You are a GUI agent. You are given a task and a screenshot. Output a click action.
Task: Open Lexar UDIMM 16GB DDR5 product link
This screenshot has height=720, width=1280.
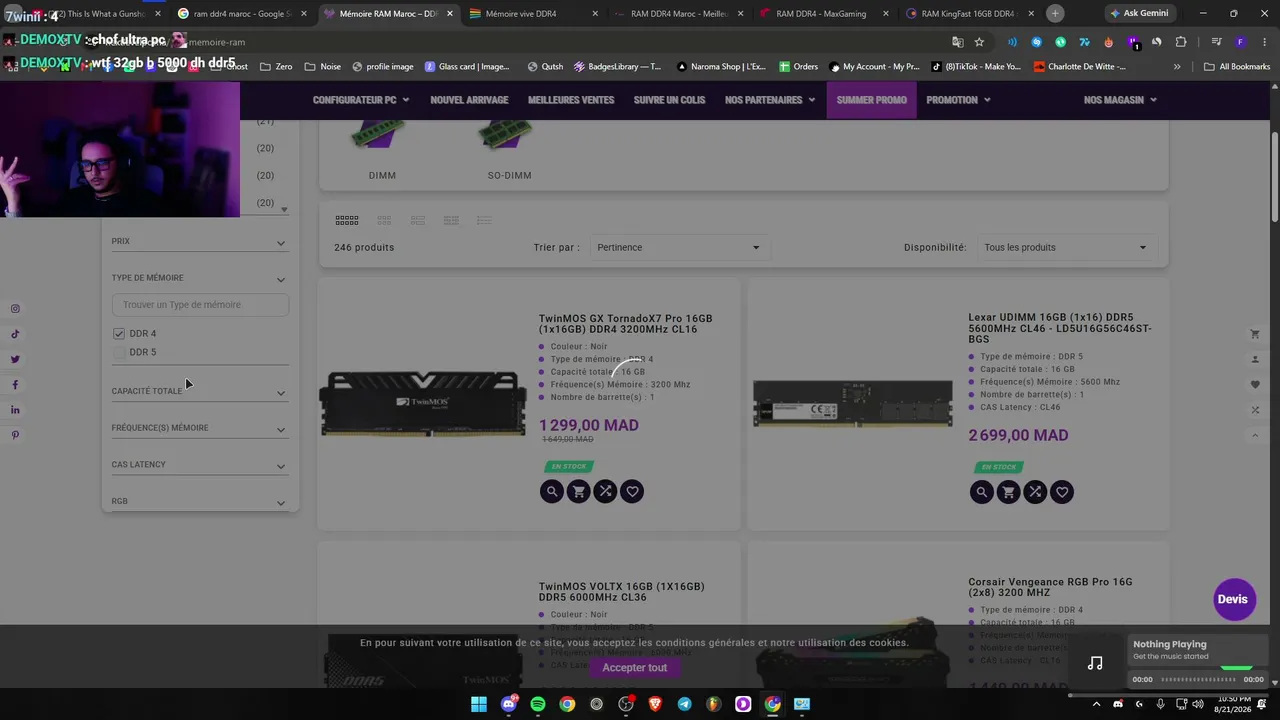coord(1060,329)
